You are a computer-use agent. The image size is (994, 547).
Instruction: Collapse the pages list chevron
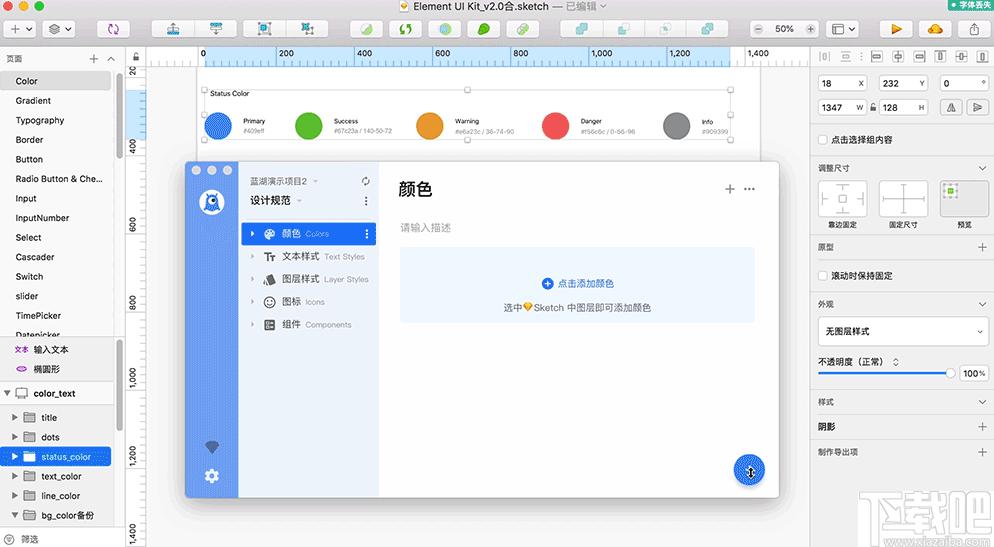pos(111,58)
